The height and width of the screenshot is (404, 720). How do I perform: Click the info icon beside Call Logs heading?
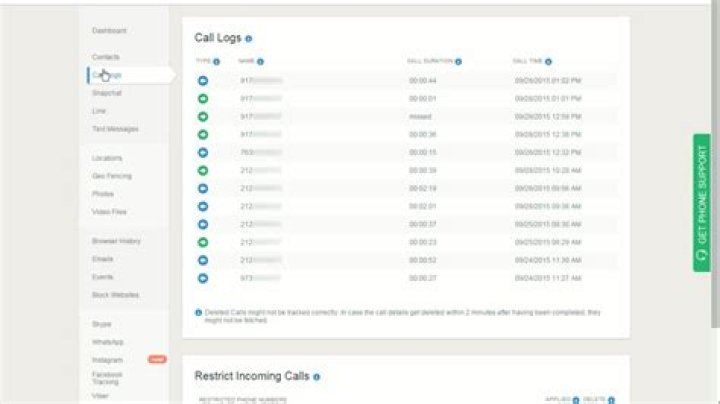(248, 39)
